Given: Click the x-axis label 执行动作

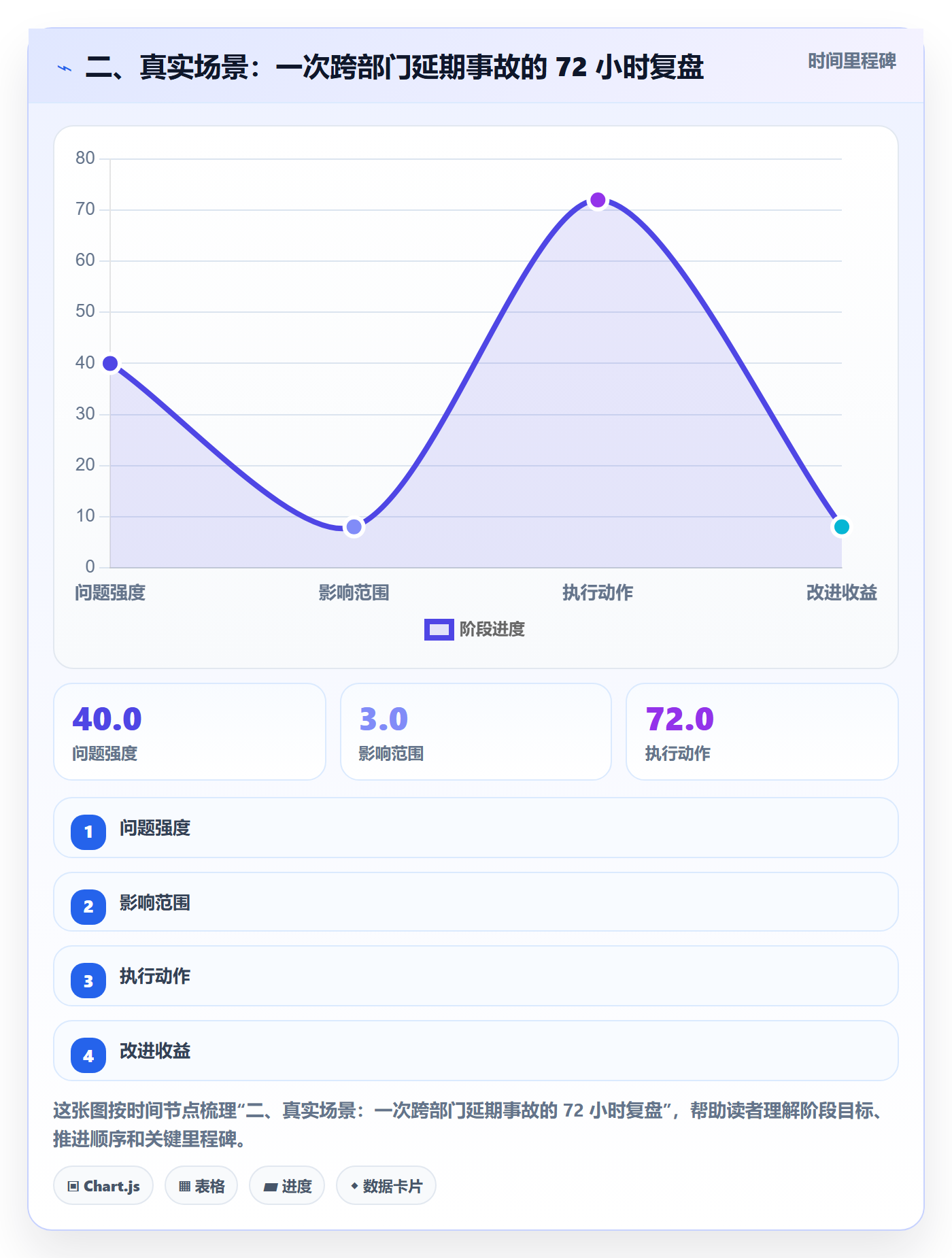Looking at the screenshot, I should (x=598, y=593).
